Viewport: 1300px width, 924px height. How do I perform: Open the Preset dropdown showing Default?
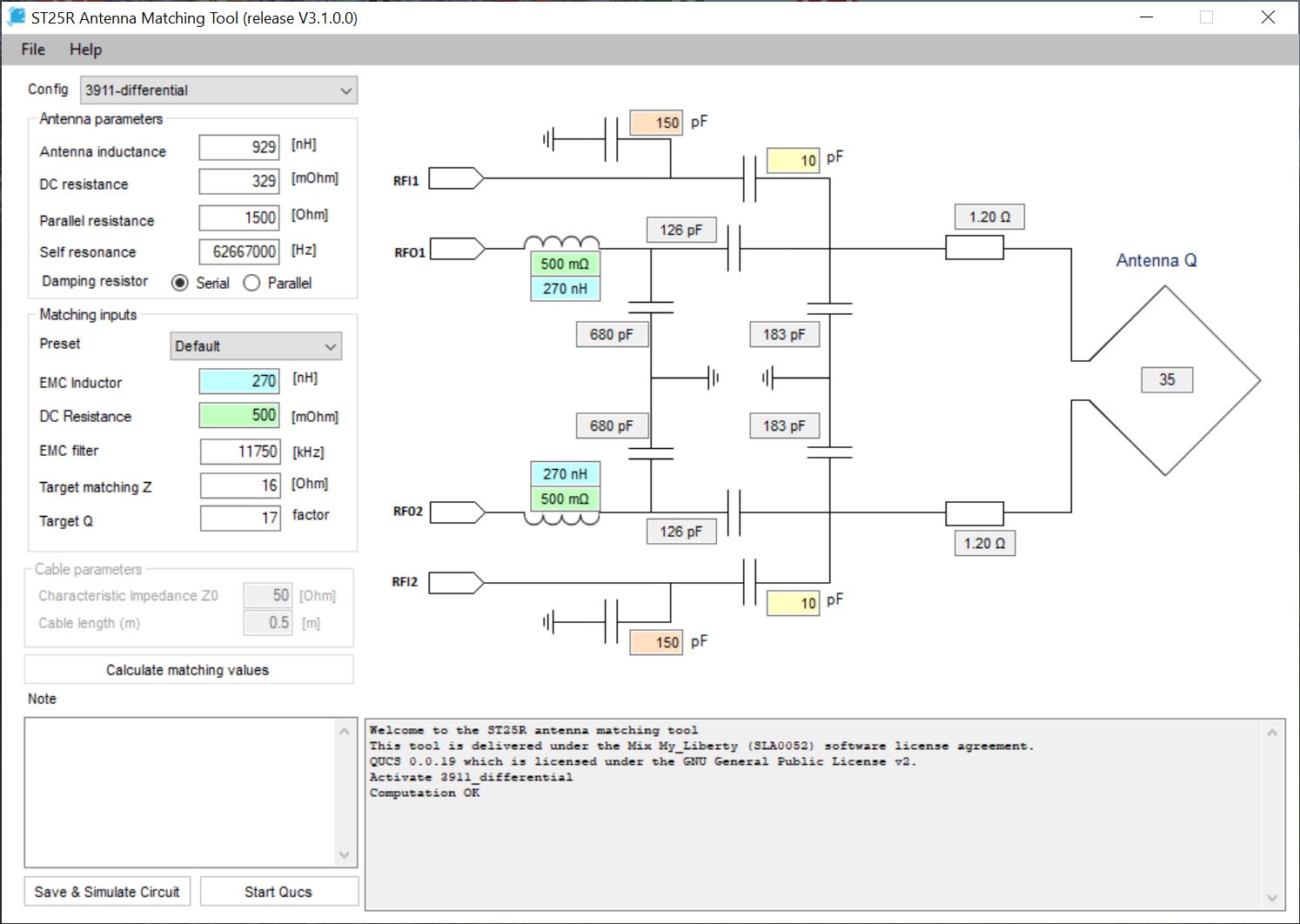click(256, 346)
